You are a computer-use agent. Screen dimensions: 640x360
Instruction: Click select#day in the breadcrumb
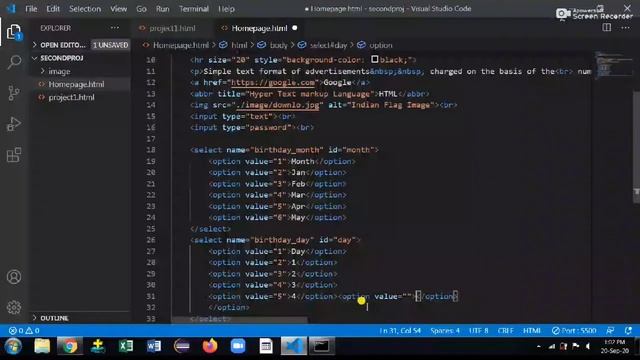click(x=328, y=45)
